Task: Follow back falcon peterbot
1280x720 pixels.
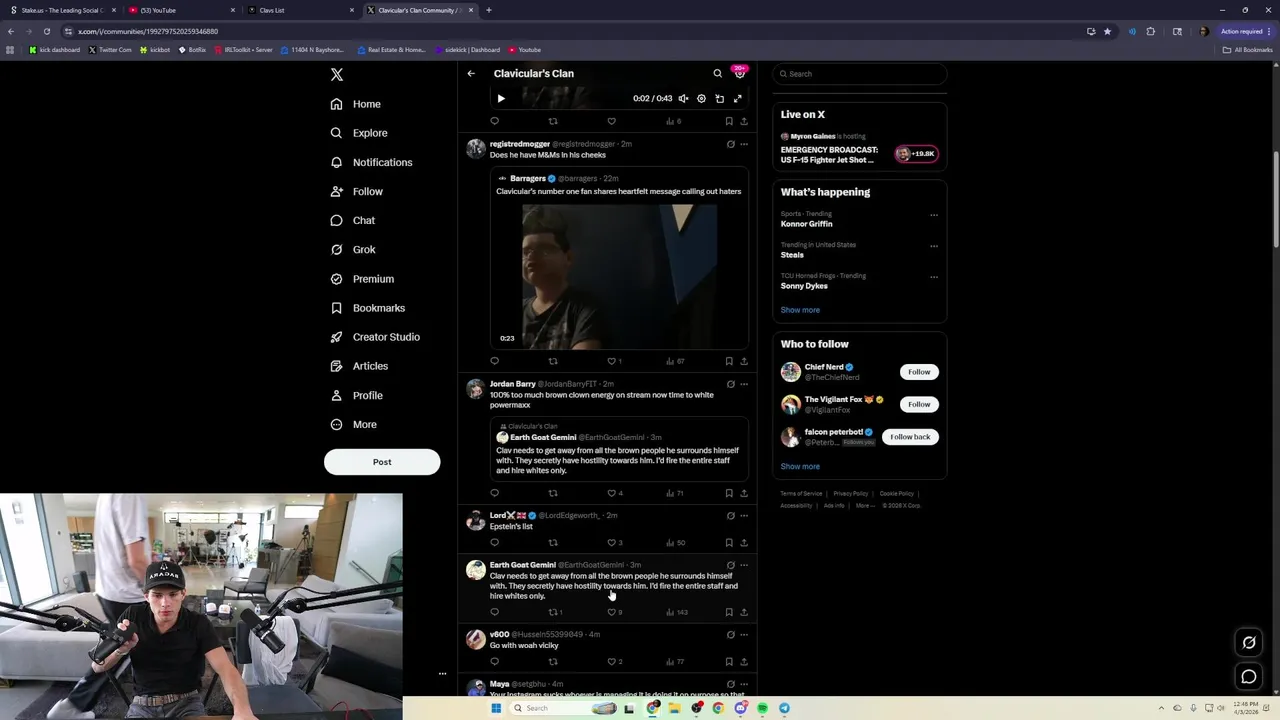Action: coord(910,437)
